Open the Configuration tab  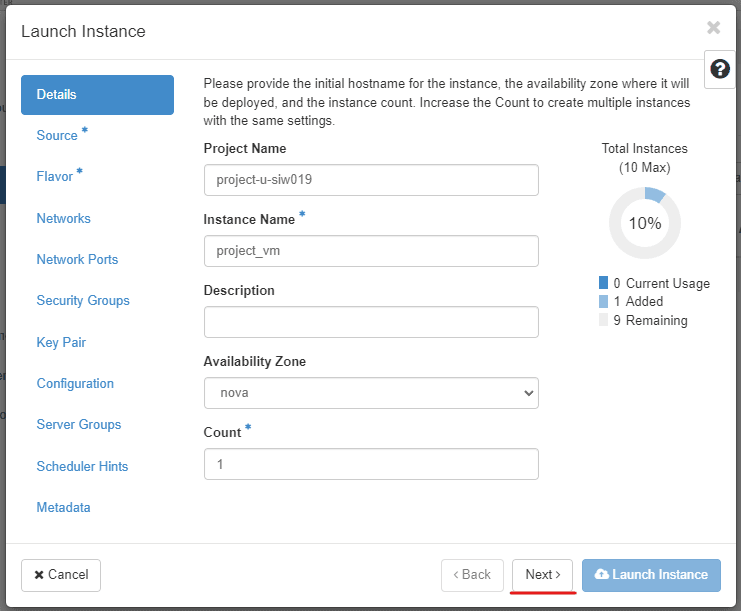tap(75, 383)
